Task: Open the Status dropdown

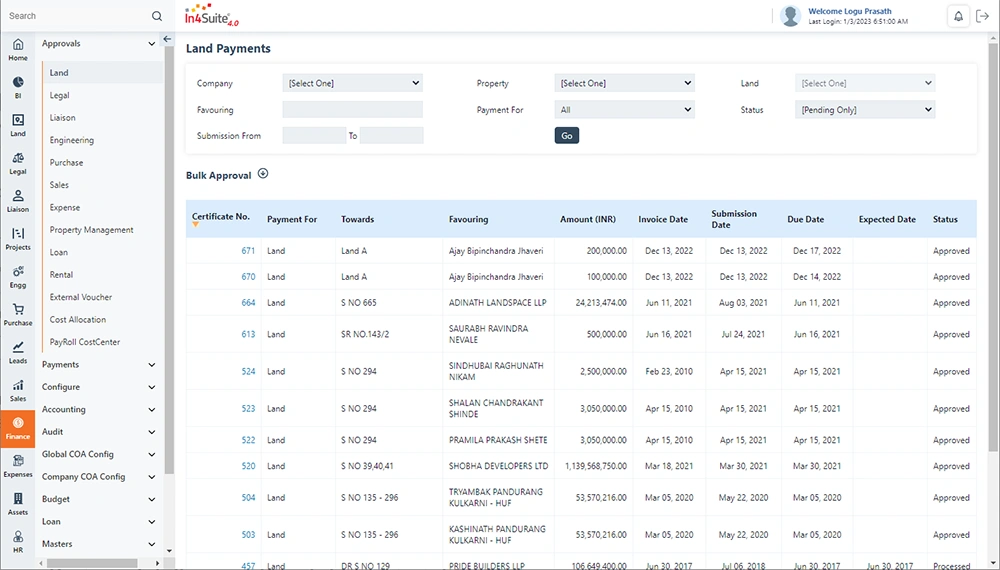Action: coord(865,110)
